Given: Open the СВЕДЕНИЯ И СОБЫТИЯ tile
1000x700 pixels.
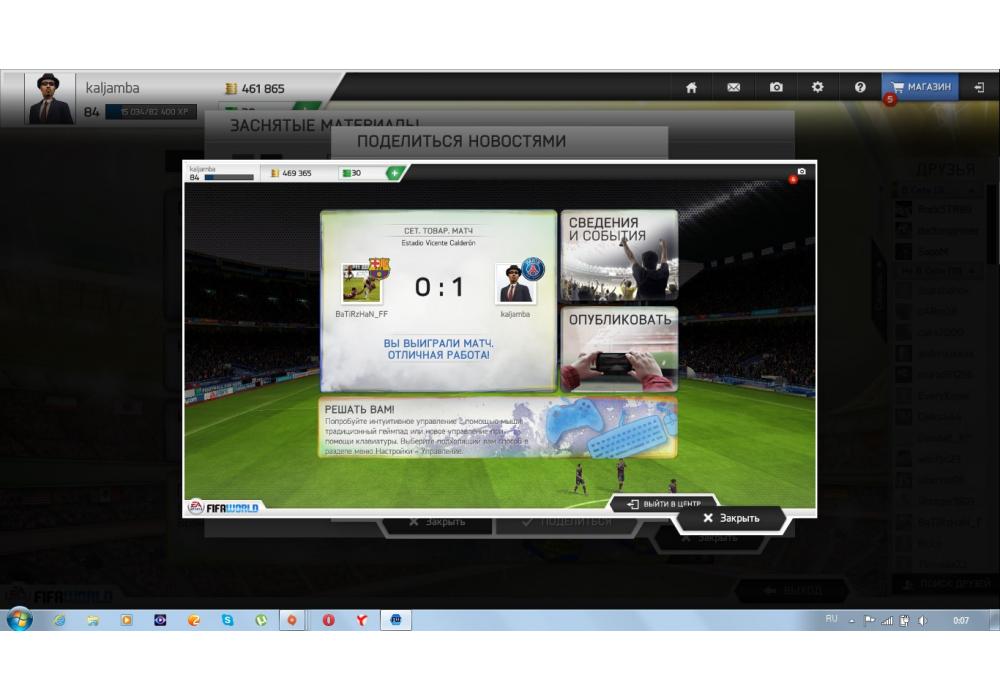Looking at the screenshot, I should 619,255.
